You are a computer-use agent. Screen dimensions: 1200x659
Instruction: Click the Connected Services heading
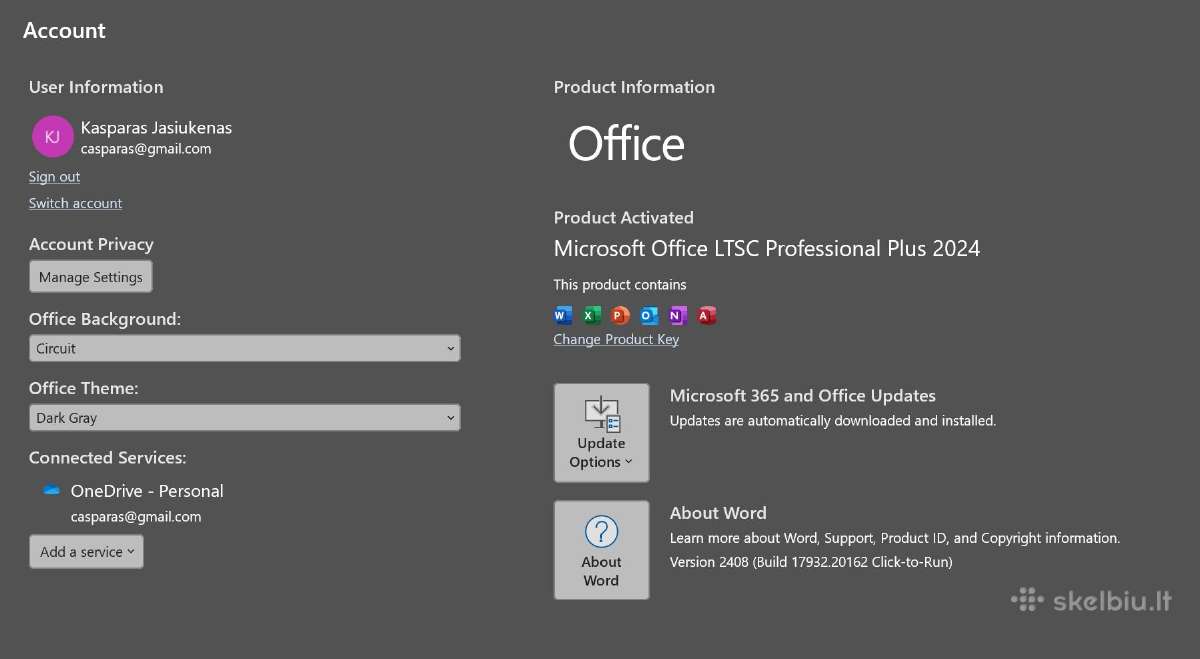pyautogui.click(x=108, y=458)
